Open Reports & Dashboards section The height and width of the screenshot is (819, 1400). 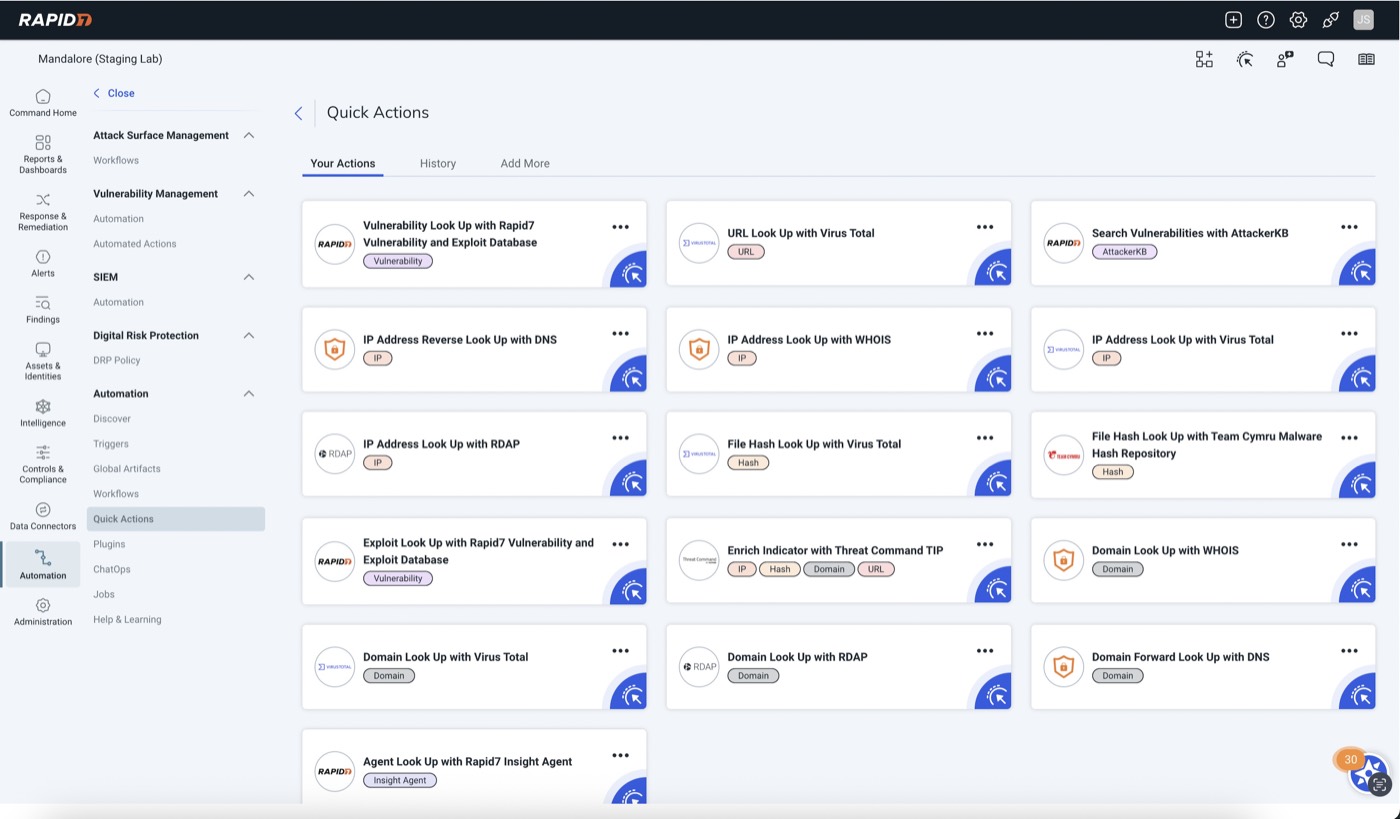click(x=43, y=154)
